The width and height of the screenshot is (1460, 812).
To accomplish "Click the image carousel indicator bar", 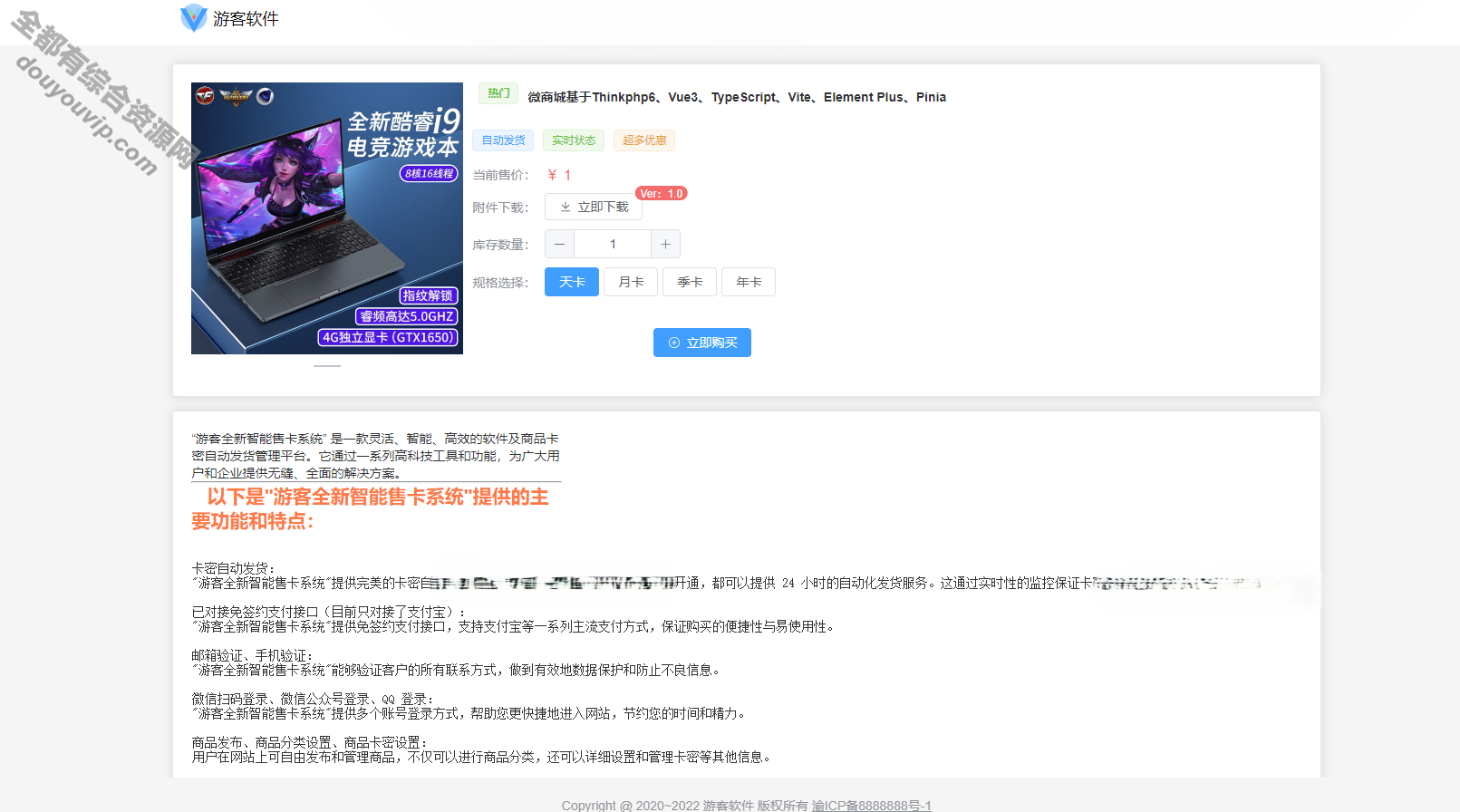I will click(x=327, y=366).
